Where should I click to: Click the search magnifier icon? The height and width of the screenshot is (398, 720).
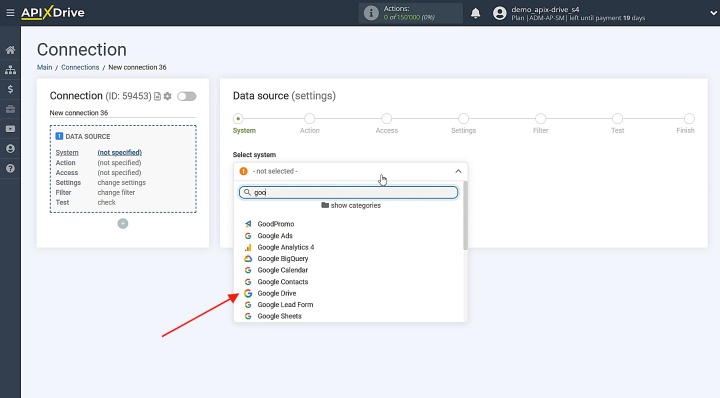pos(247,192)
